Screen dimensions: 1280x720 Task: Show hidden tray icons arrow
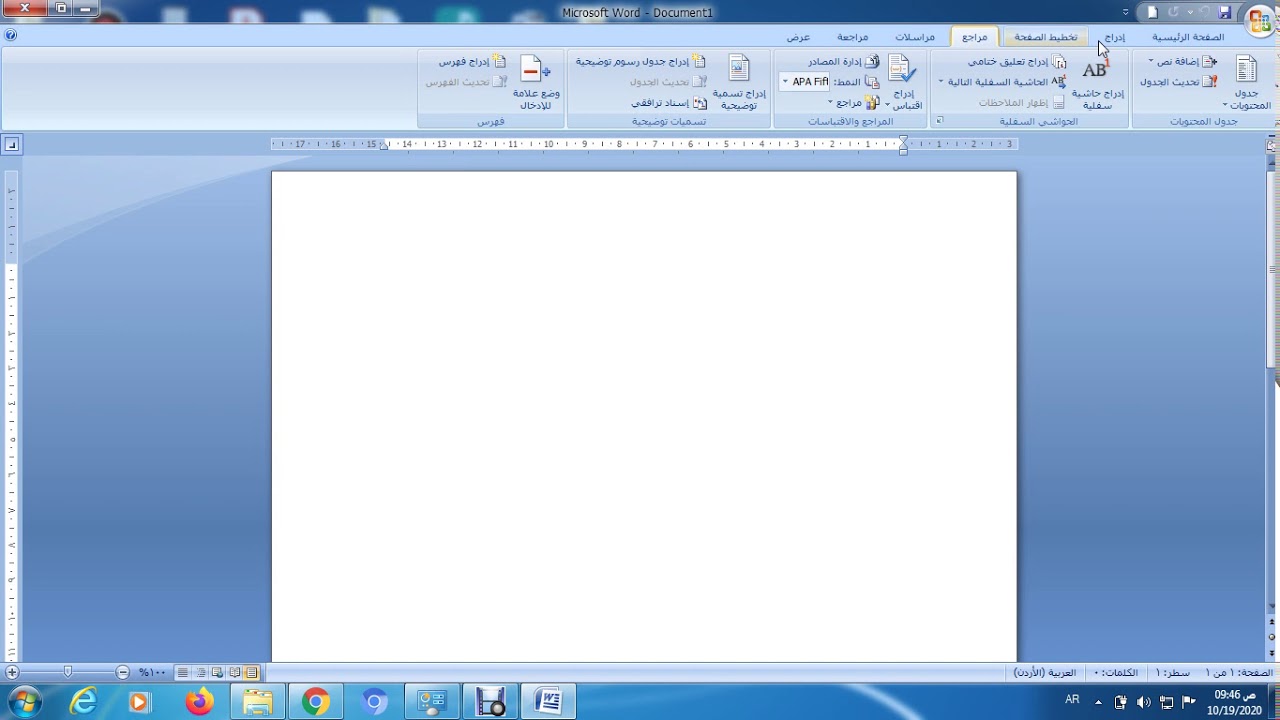point(1098,702)
